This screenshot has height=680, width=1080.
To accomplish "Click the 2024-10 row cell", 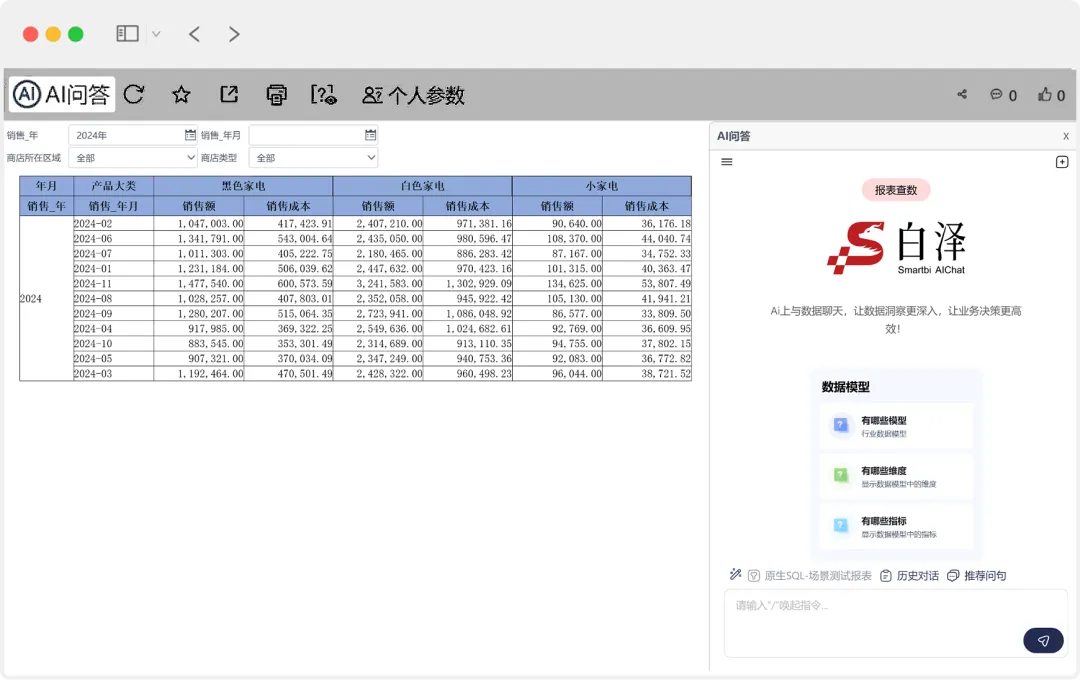I will click(x=113, y=344).
